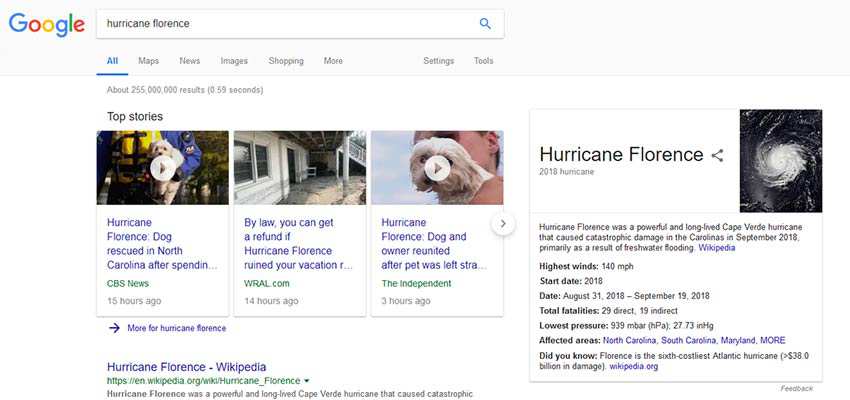Expand the Wikipedia result URL dropdown arrow
The image size is (850, 400).
click(x=307, y=381)
